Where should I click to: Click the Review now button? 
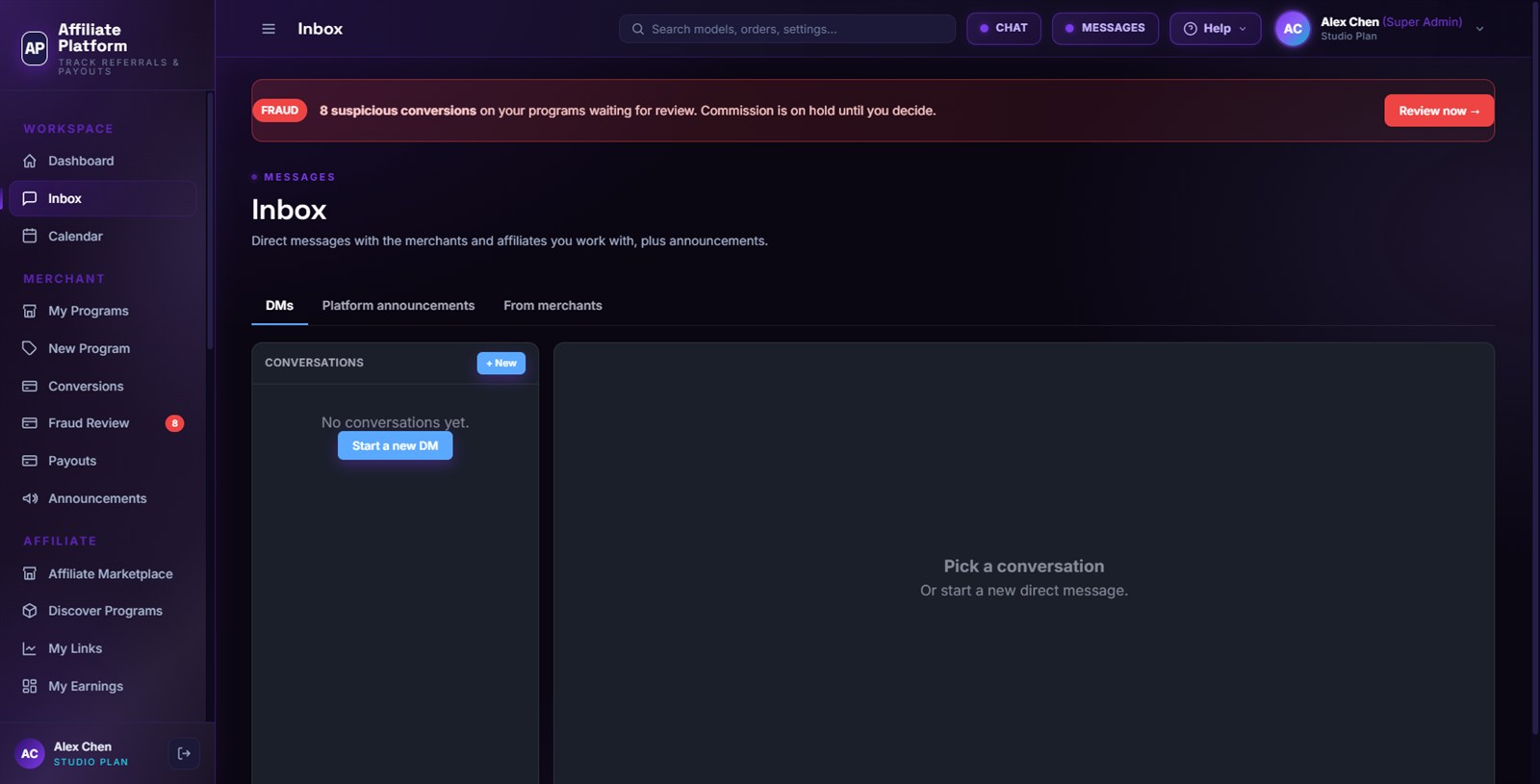pos(1439,111)
